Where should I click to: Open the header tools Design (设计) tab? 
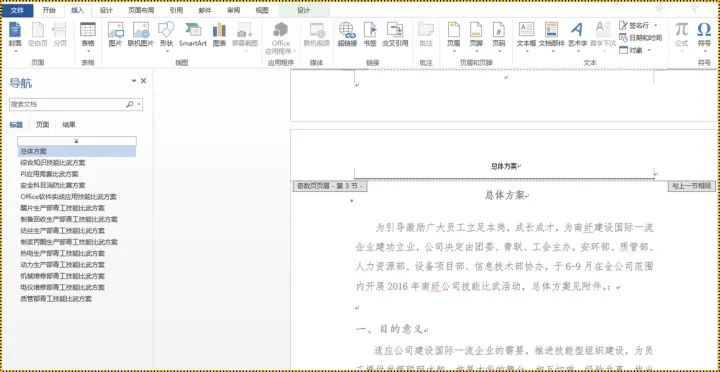click(x=304, y=10)
